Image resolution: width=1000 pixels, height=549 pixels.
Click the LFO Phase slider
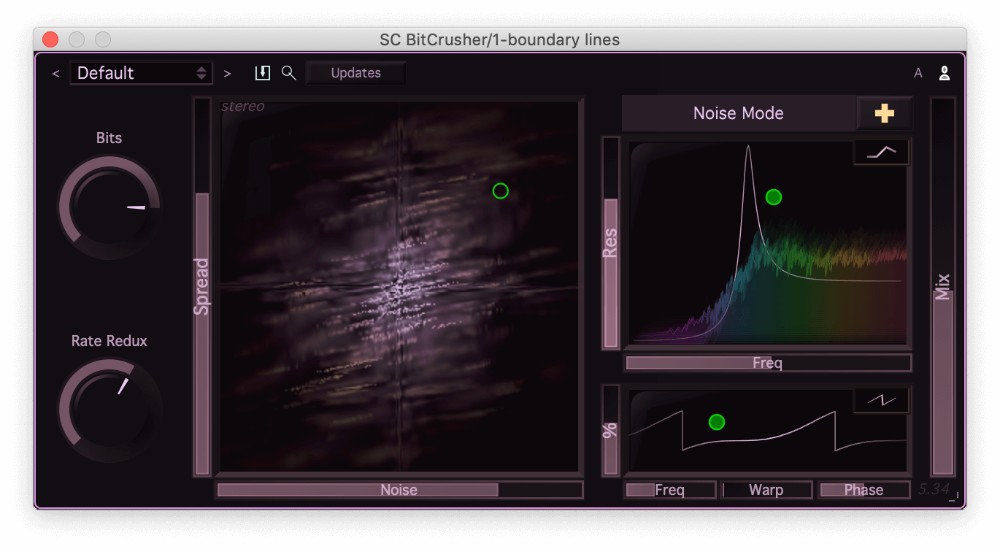pos(863,490)
